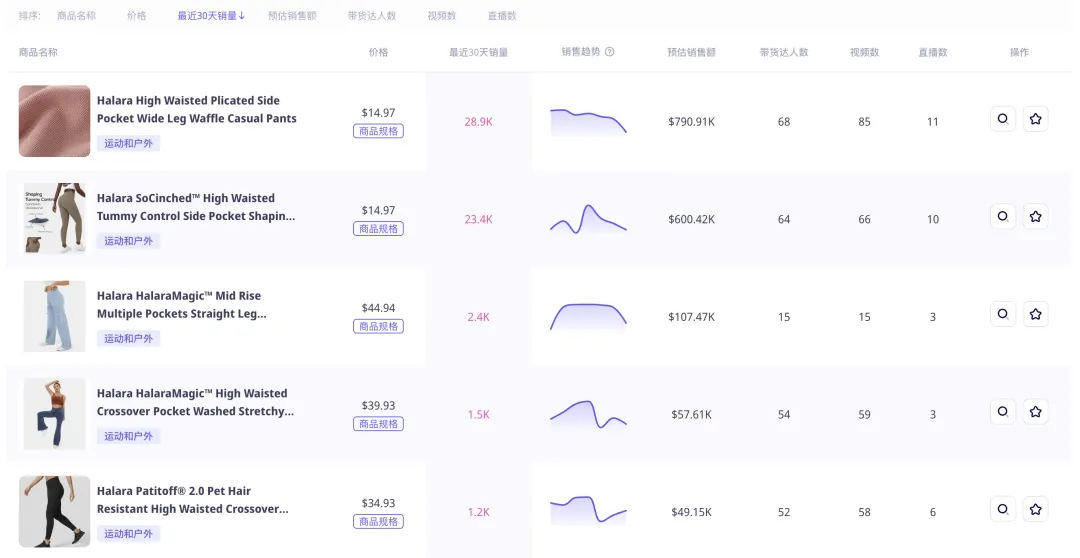Open 商品规格 for Halara Patitoff 2.0

pos(378,521)
